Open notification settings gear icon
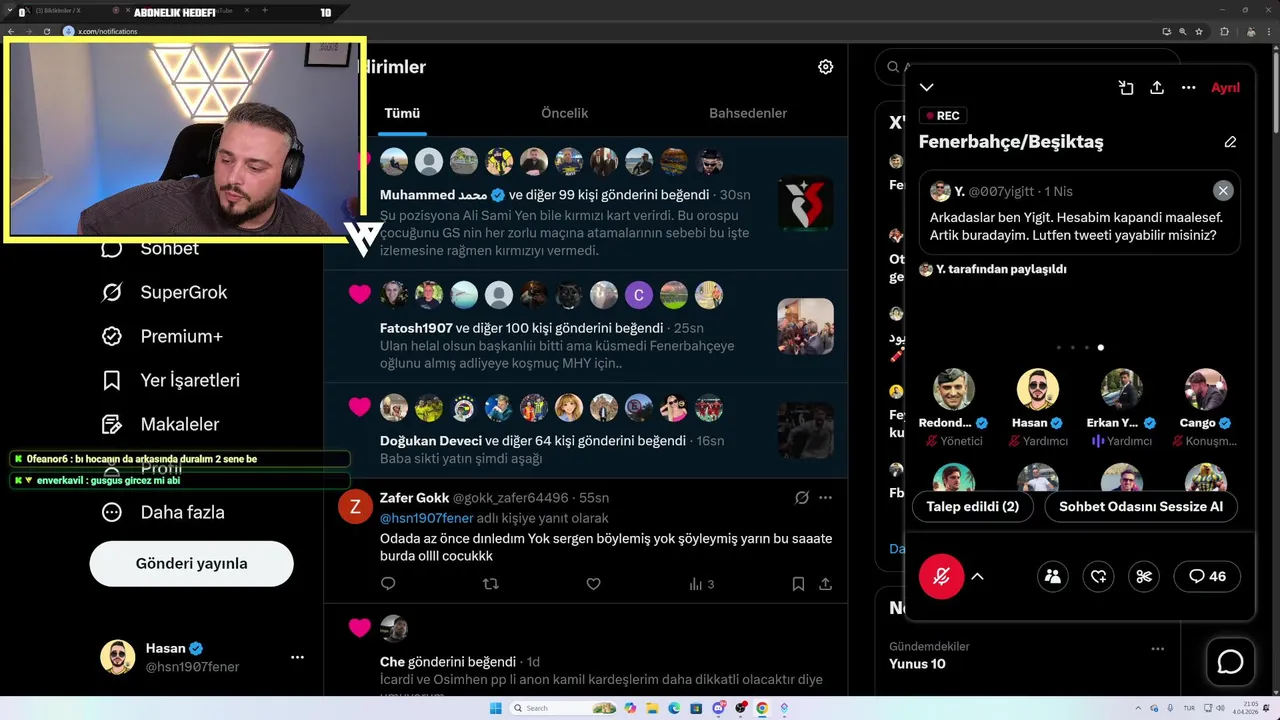 (x=825, y=67)
